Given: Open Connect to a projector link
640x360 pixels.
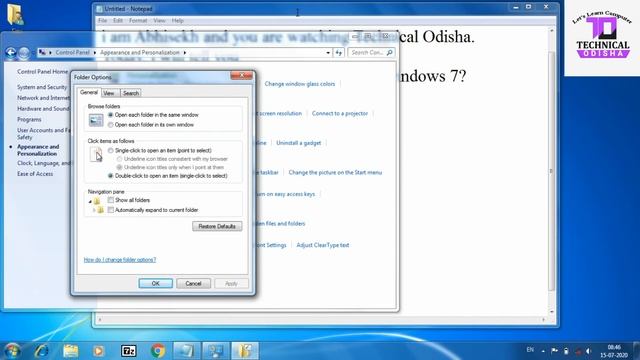Looking at the screenshot, I should 340,113.
